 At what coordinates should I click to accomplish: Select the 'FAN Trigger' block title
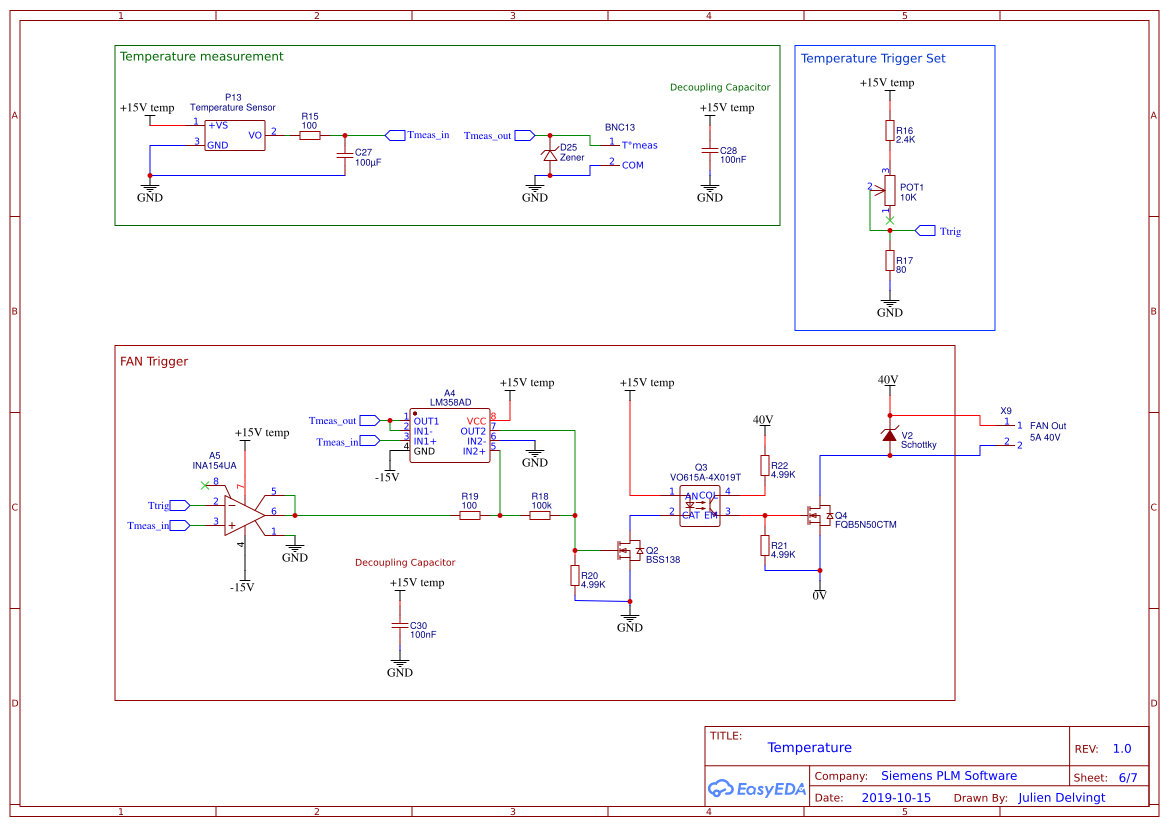(154, 362)
